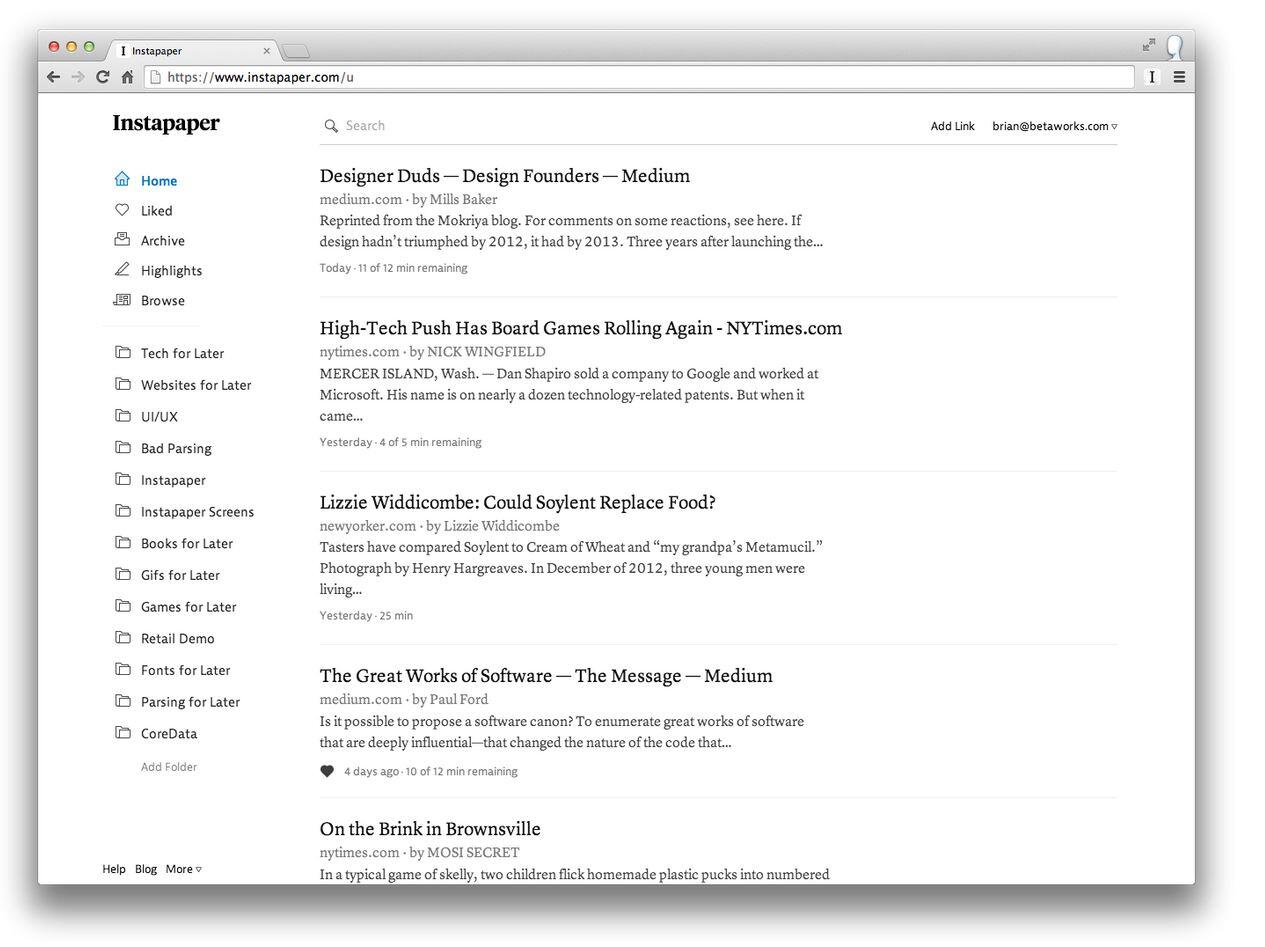Screen dimensions: 1265x947
Task: Click the browser forward arrow
Action: point(78,77)
